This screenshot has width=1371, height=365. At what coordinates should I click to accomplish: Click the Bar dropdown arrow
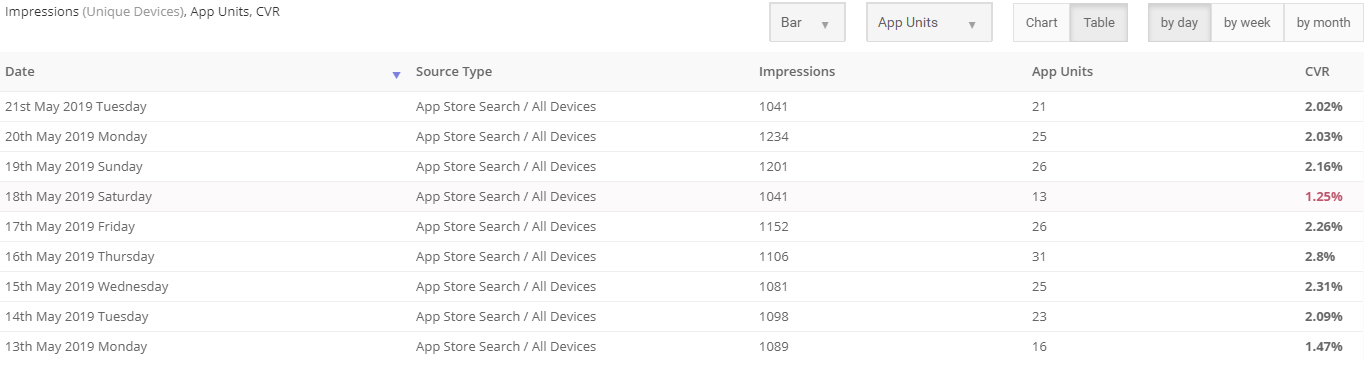(x=825, y=25)
